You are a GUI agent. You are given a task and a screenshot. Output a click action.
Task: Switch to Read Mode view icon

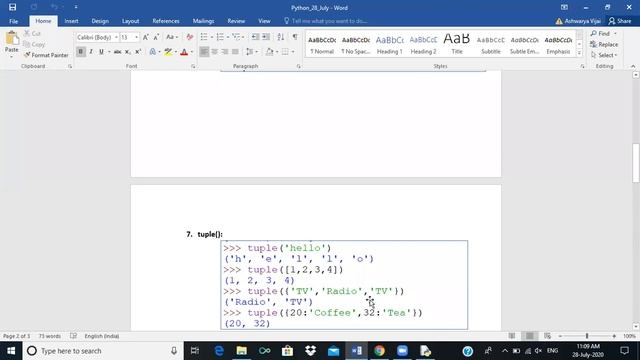tap(512, 336)
